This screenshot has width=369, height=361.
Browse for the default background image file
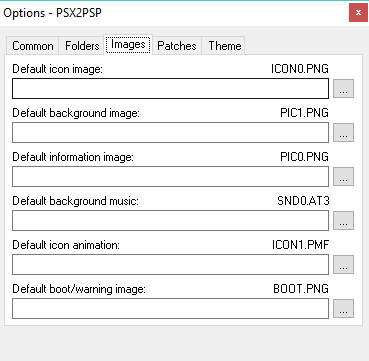[x=343, y=132]
